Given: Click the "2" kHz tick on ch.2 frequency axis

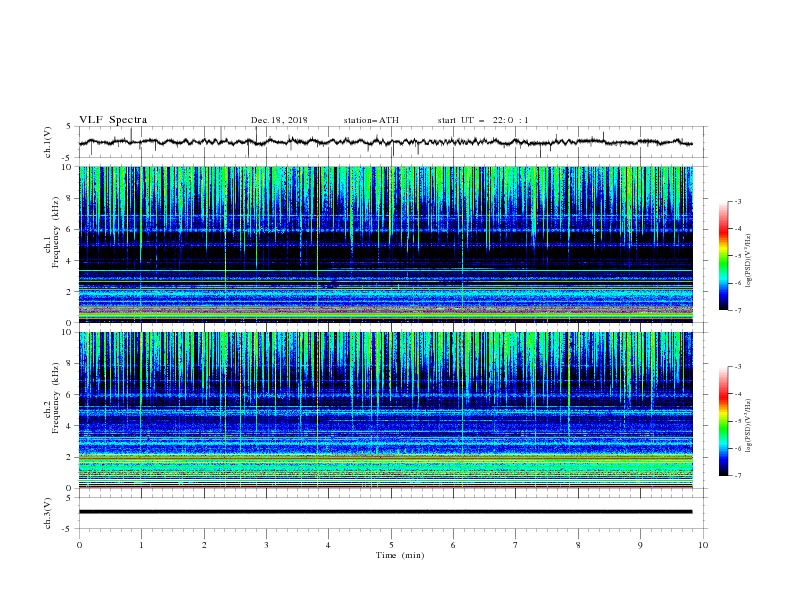Looking at the screenshot, I should pyautogui.click(x=69, y=457).
